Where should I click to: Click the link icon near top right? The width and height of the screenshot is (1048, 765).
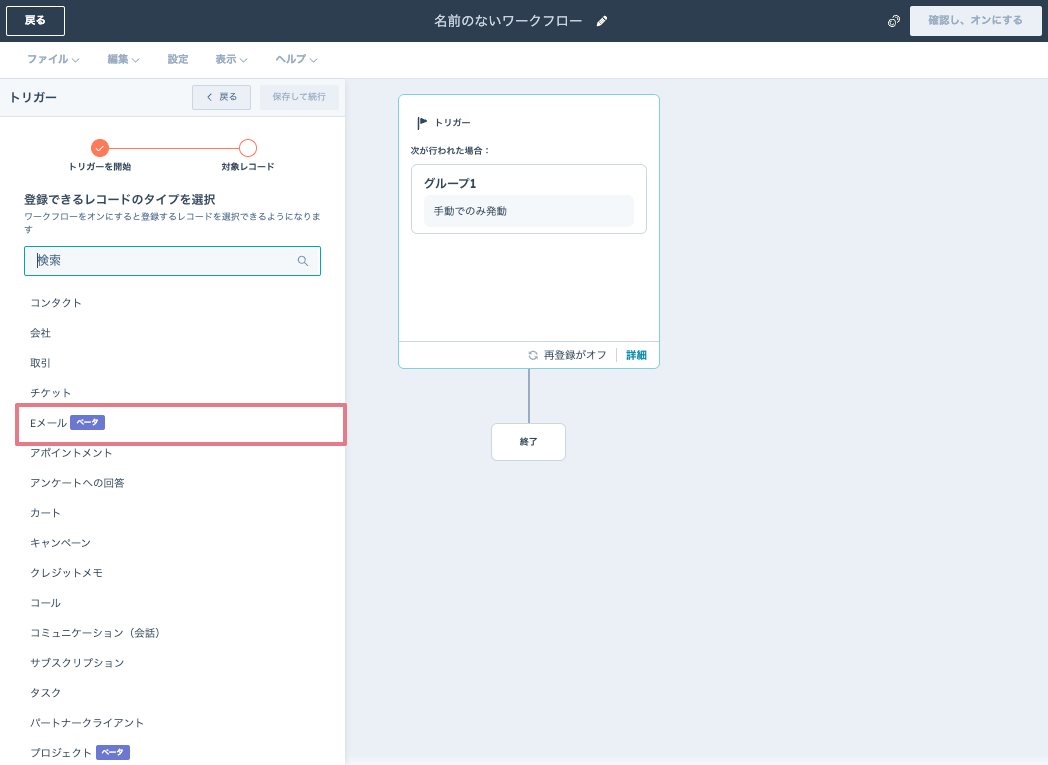click(x=894, y=21)
